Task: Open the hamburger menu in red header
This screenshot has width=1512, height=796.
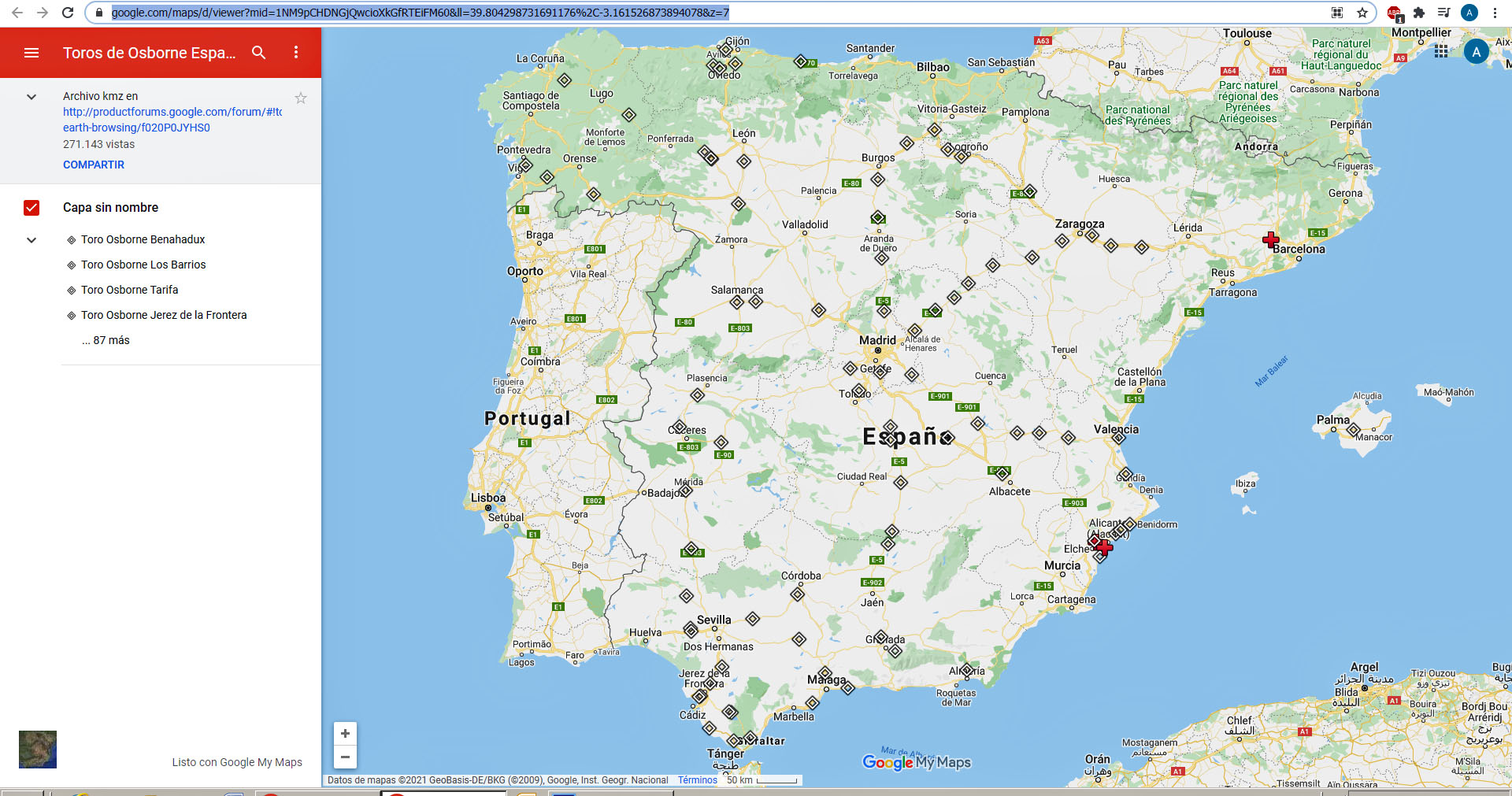Action: pyautogui.click(x=31, y=53)
